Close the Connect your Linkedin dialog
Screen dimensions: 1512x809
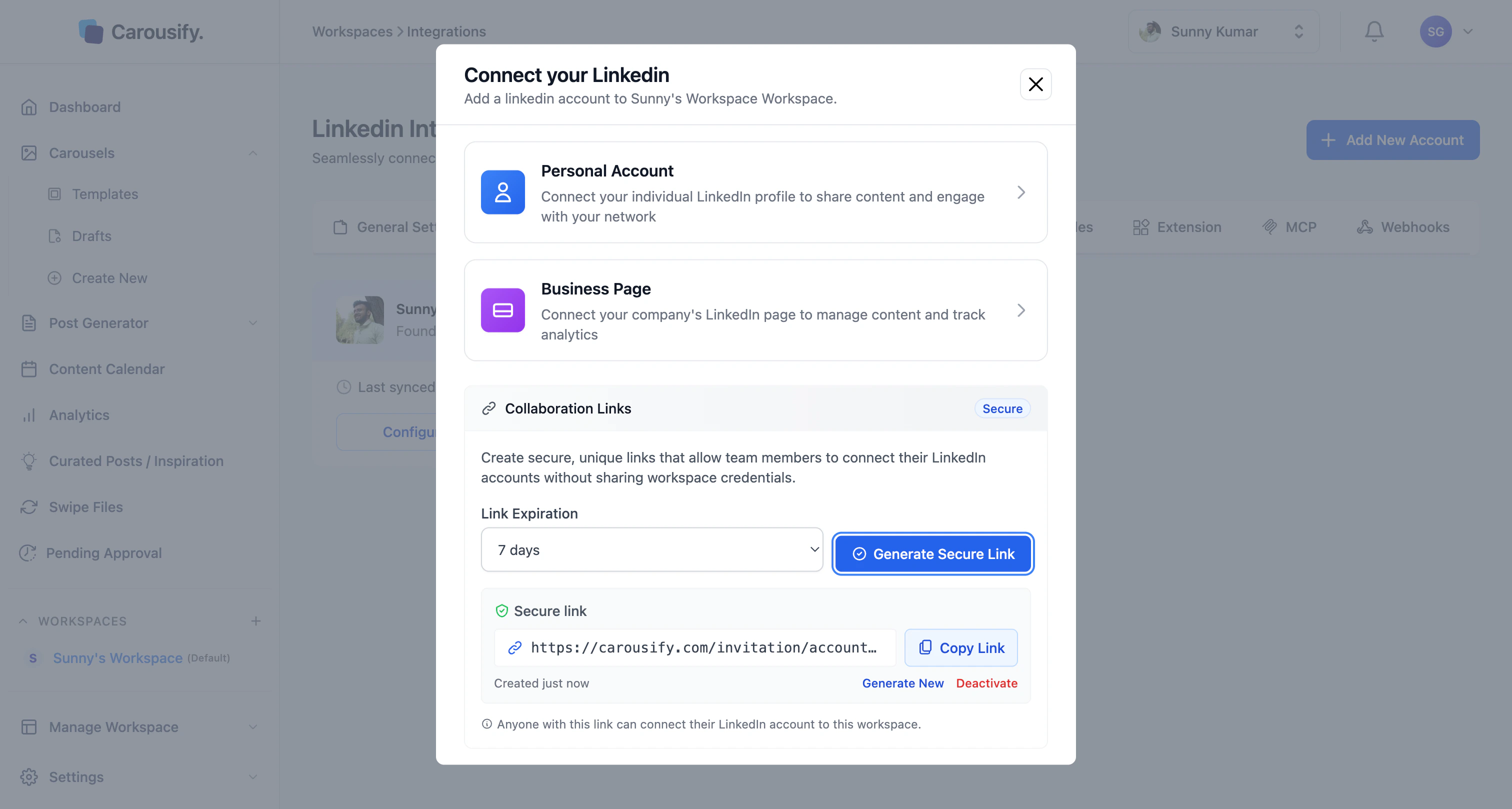(1035, 84)
